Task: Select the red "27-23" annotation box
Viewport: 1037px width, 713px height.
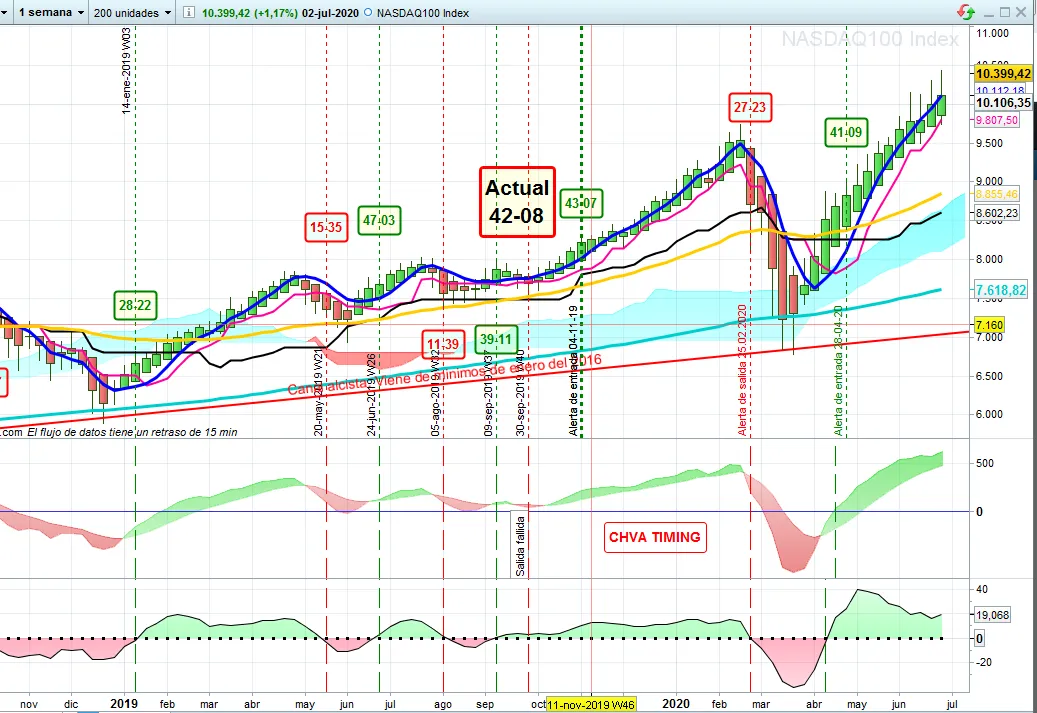Action: click(x=750, y=107)
